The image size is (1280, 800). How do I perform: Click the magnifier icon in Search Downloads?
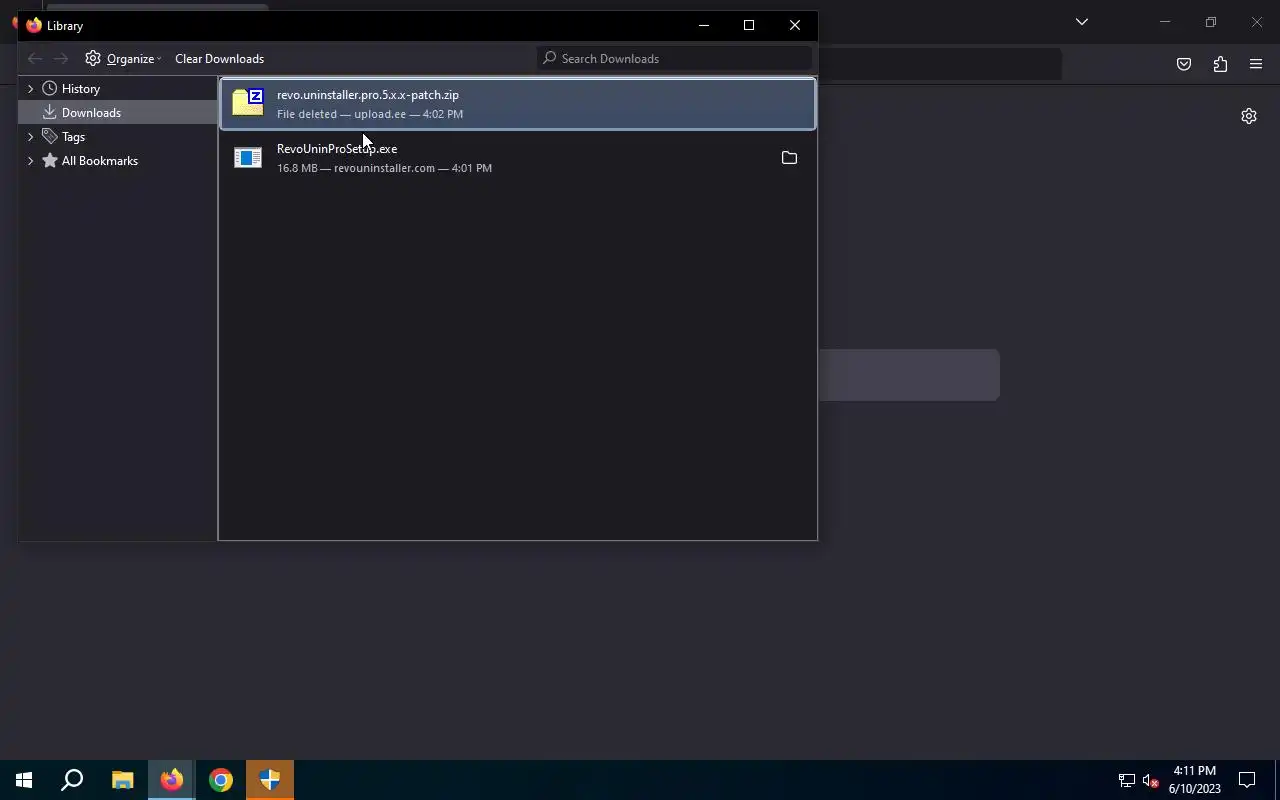(x=549, y=58)
